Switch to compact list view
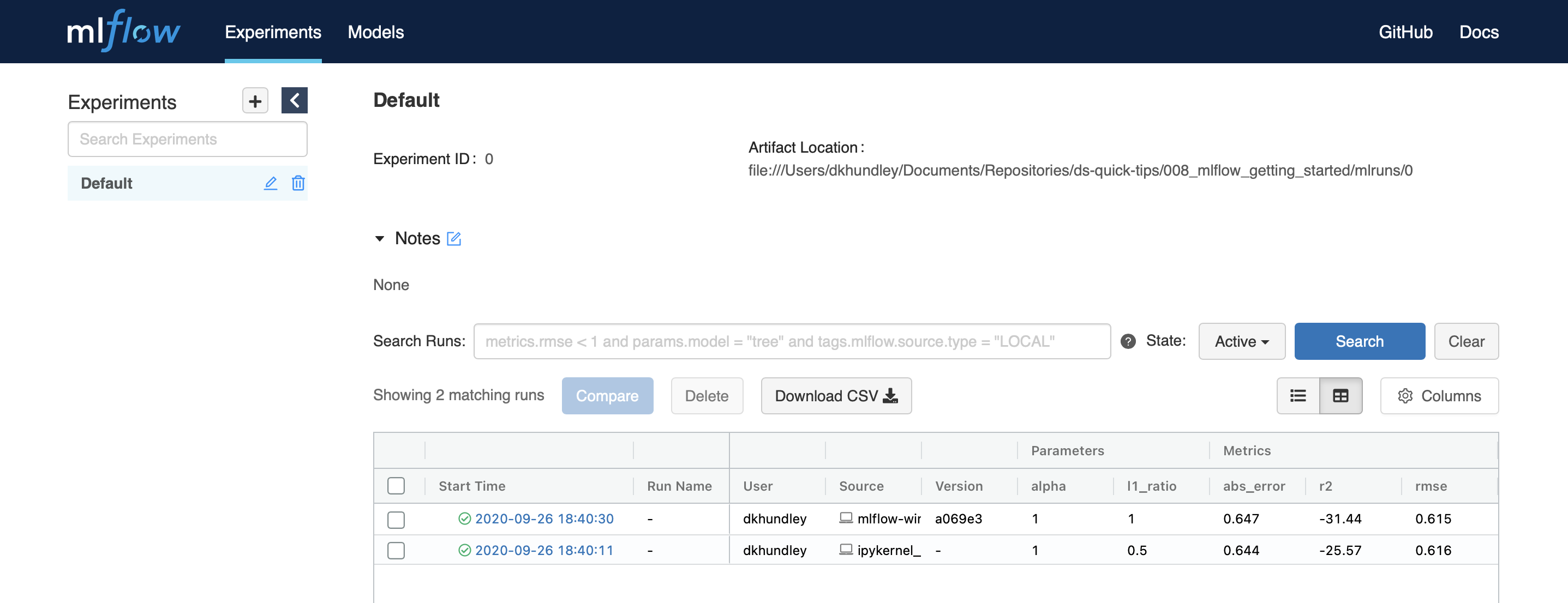Viewport: 1568px width, 603px height. (x=1298, y=395)
